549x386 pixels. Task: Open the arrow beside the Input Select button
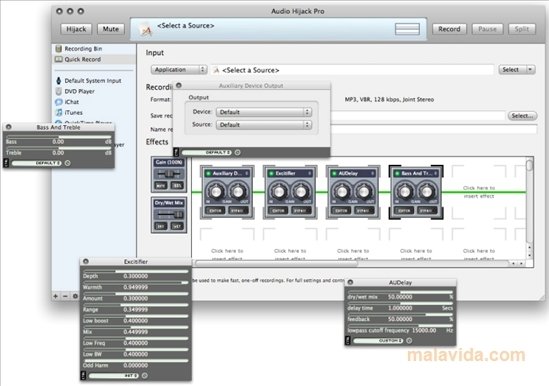tap(530, 70)
